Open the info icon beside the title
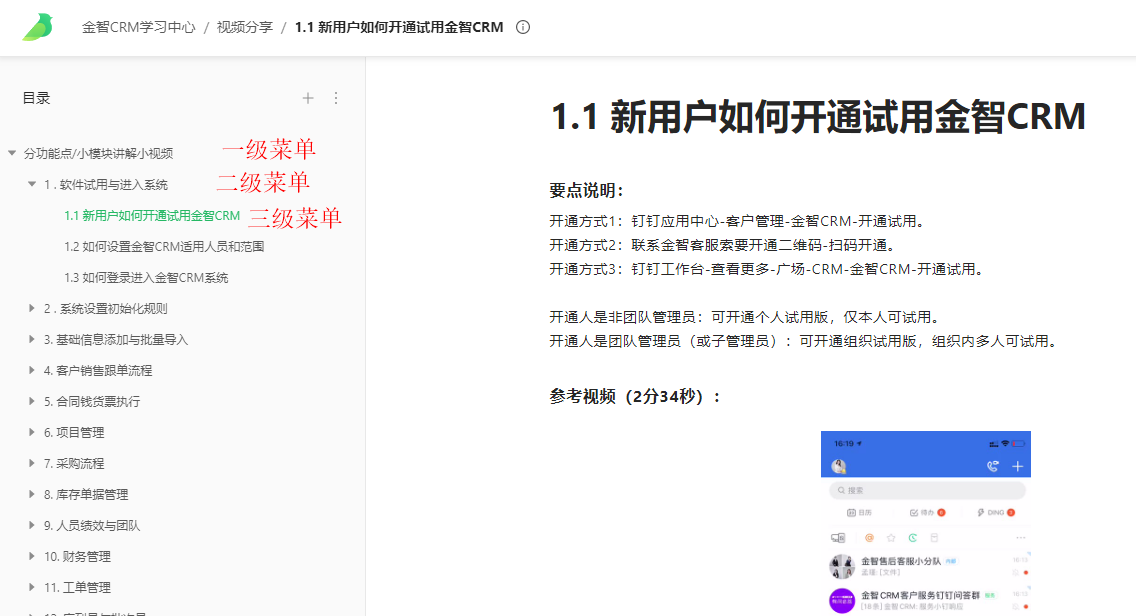Image resolution: width=1136 pixels, height=616 pixels. tap(522, 28)
